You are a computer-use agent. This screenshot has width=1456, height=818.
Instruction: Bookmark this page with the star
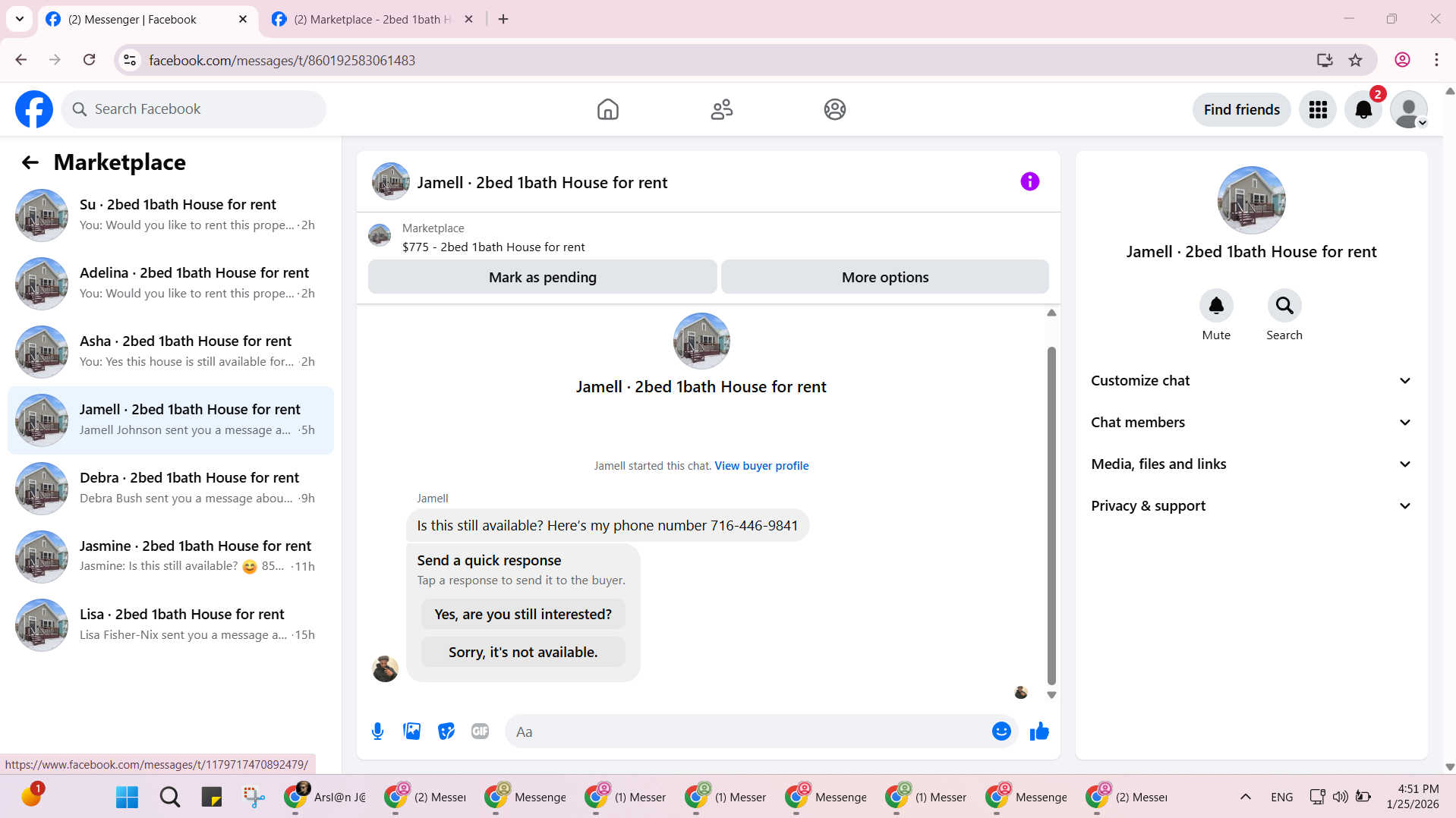click(x=1355, y=60)
